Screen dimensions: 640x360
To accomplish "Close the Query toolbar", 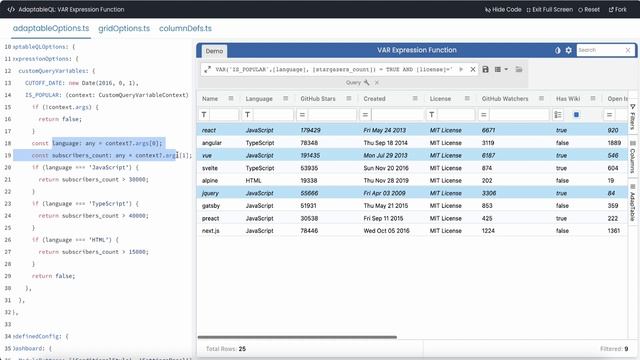I will (x=377, y=82).
